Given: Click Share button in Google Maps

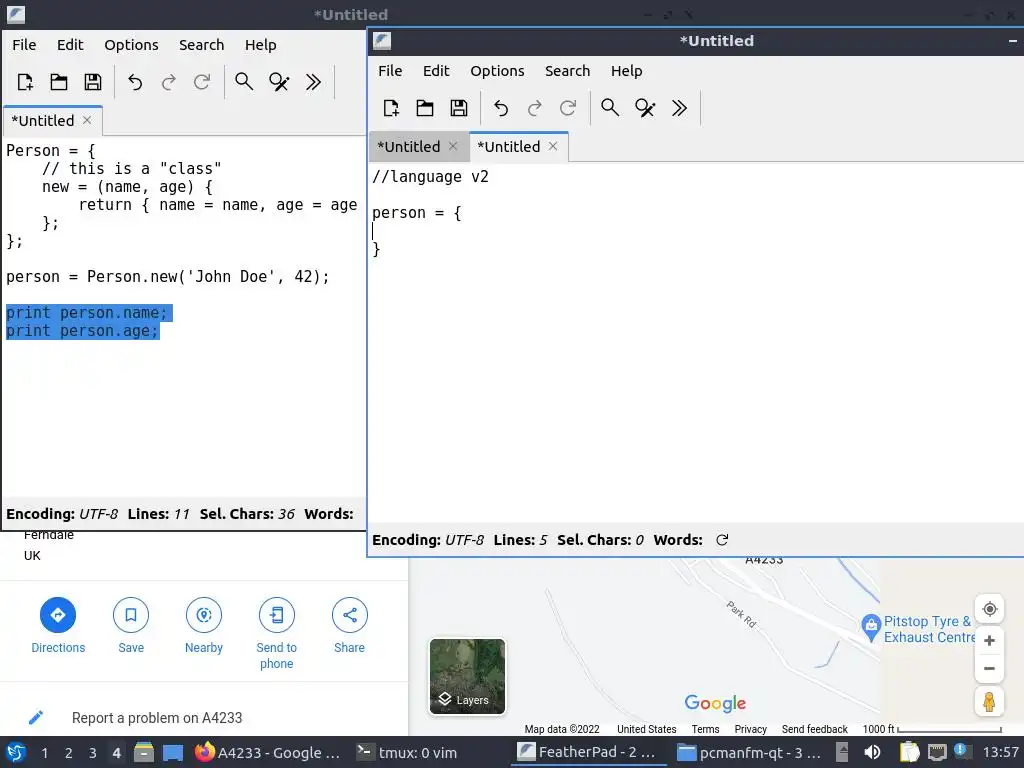Looking at the screenshot, I should point(349,625).
